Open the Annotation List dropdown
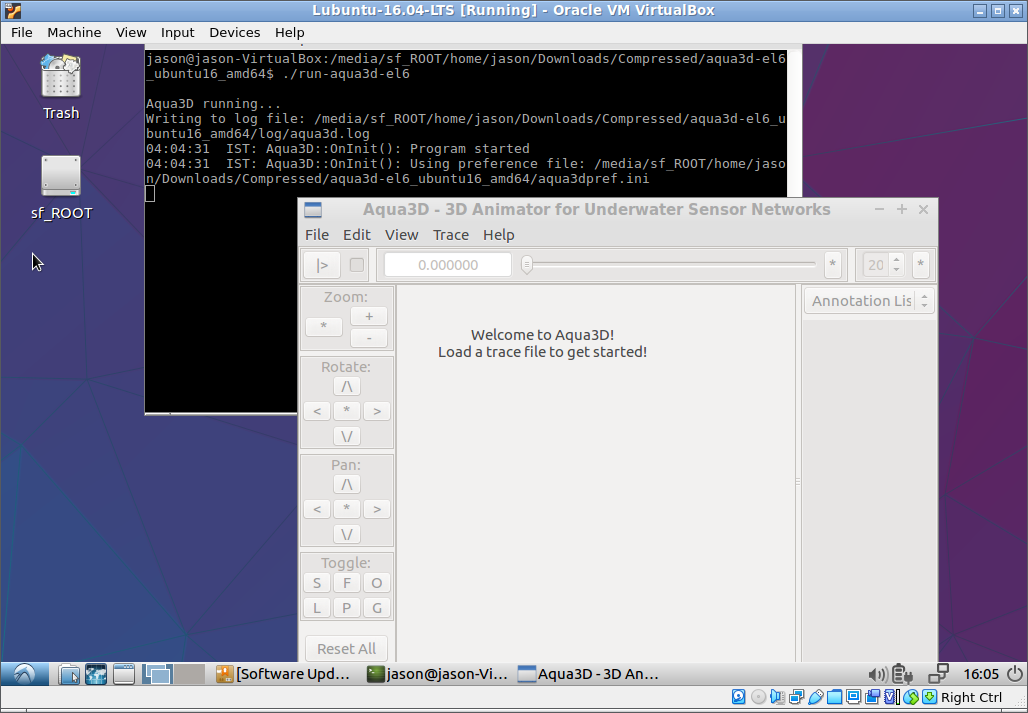Screen dimensions: 1028x713 click(x=869, y=301)
